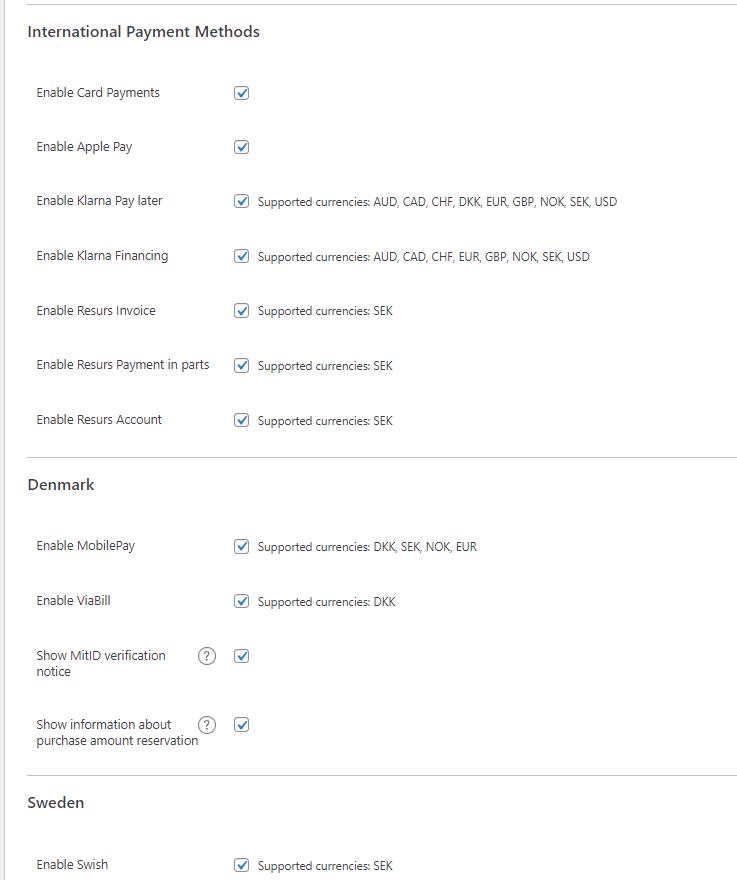
Task: Uncheck the Resurs Payment in parts checkbox
Action: point(241,365)
